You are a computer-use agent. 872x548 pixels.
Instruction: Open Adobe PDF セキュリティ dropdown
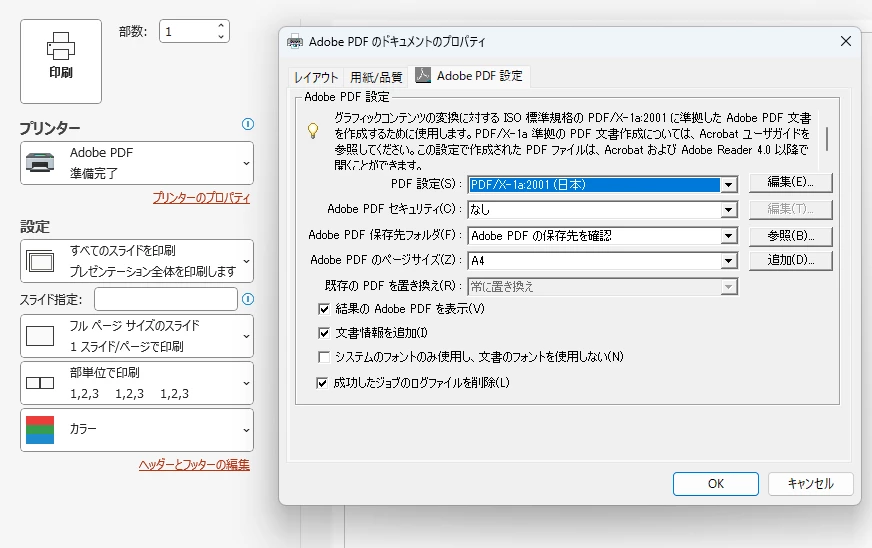(728, 210)
